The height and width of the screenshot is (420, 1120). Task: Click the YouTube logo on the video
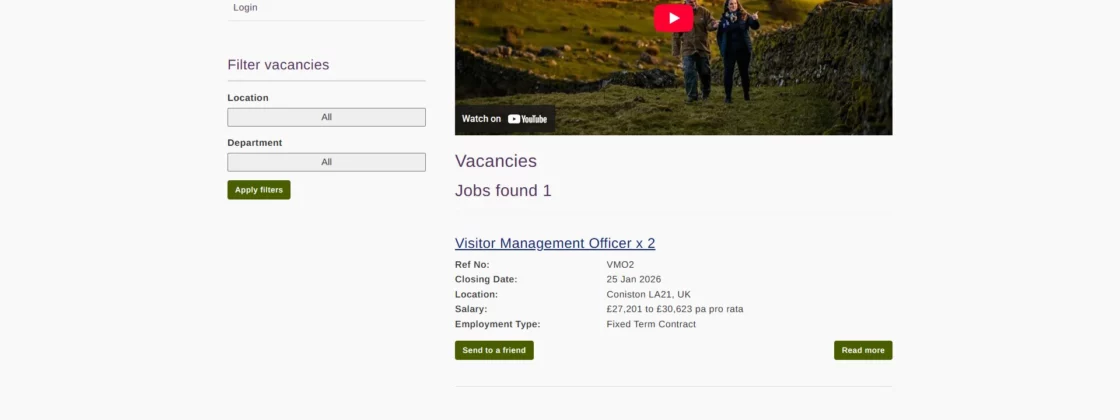[527, 119]
